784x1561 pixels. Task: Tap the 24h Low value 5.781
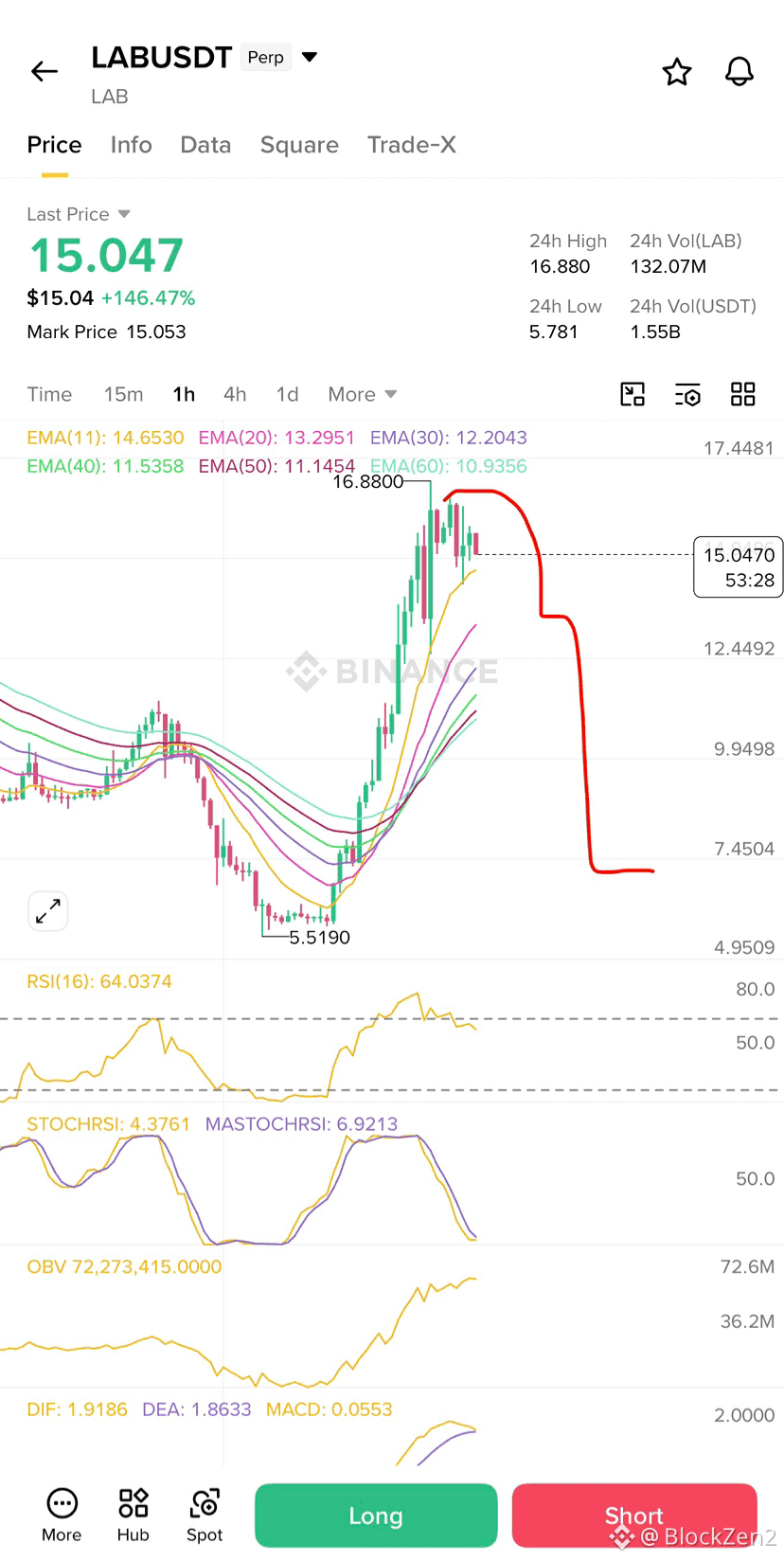(554, 332)
